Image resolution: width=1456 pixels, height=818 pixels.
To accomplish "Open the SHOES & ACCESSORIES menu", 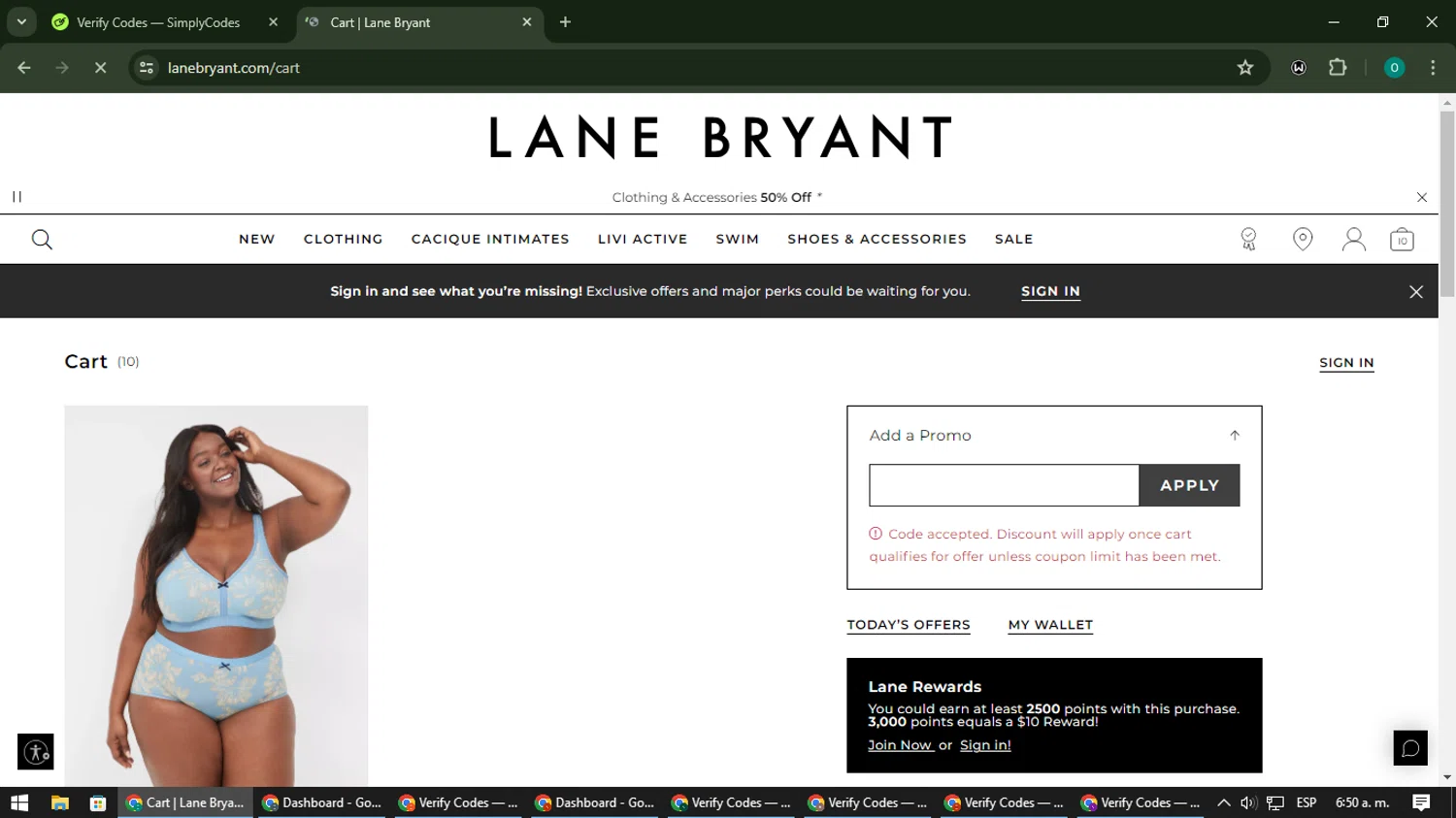I will (877, 239).
